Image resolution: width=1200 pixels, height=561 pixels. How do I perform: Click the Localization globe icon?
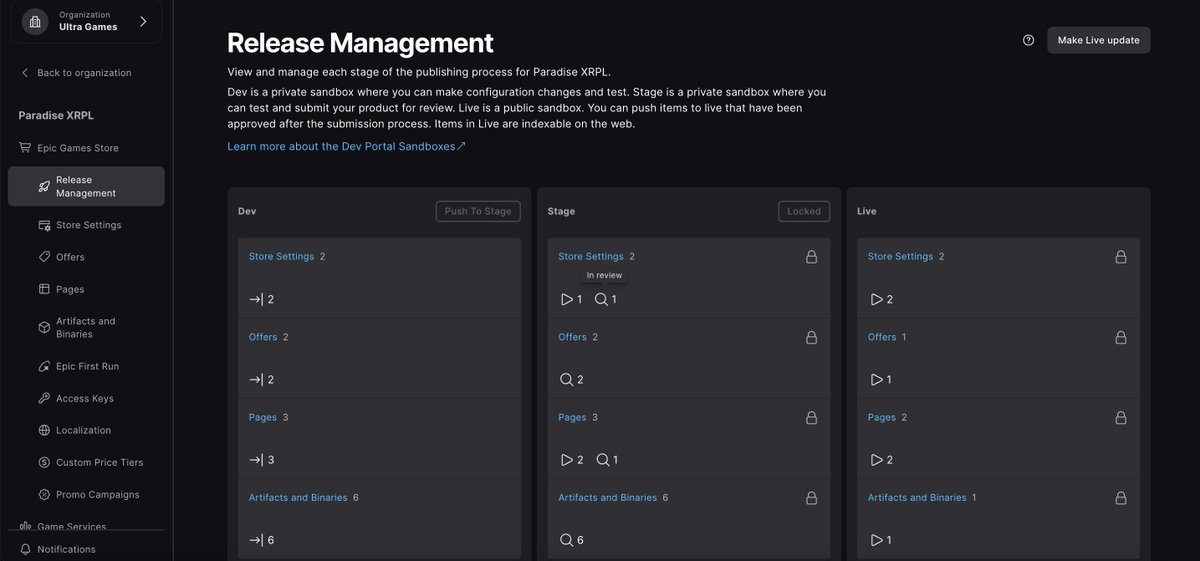[44, 430]
